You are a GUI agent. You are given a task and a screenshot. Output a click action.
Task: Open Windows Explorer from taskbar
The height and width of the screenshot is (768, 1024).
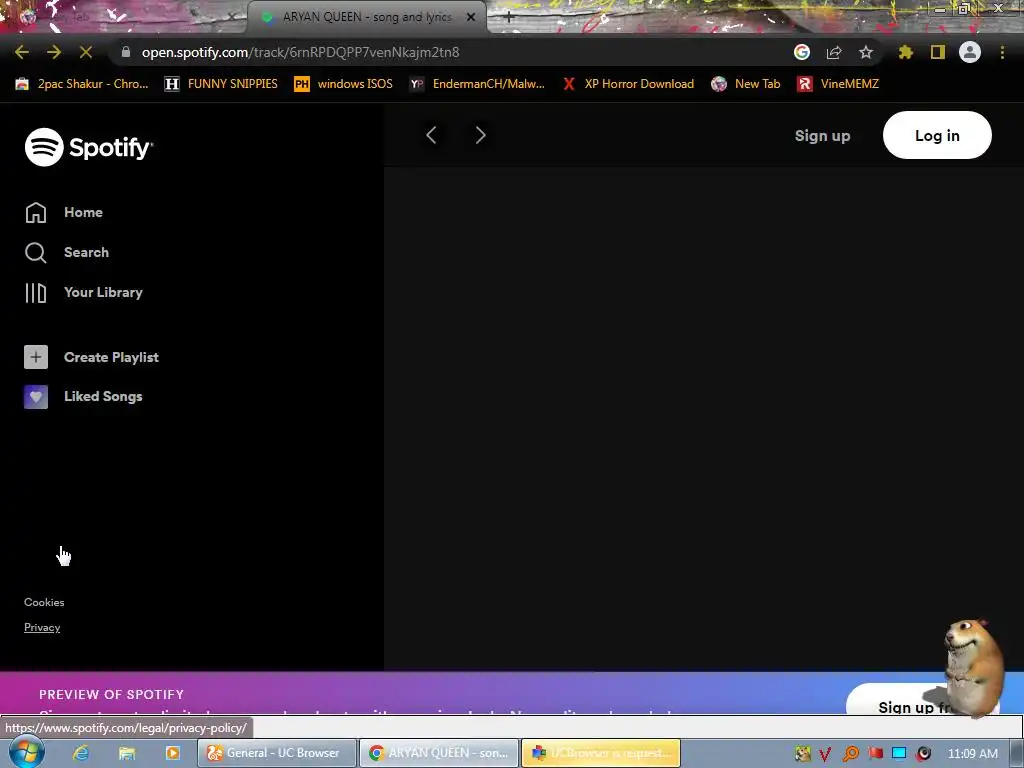click(127, 753)
